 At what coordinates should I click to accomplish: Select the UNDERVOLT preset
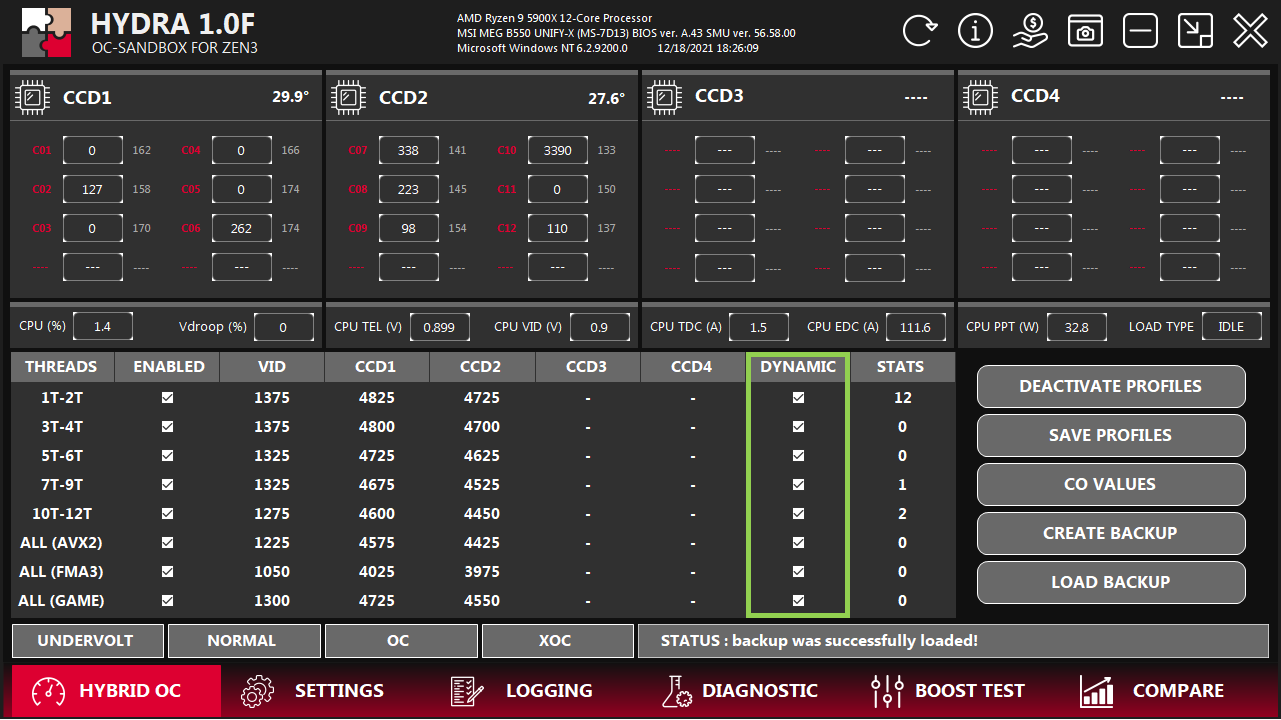pyautogui.click(x=86, y=640)
